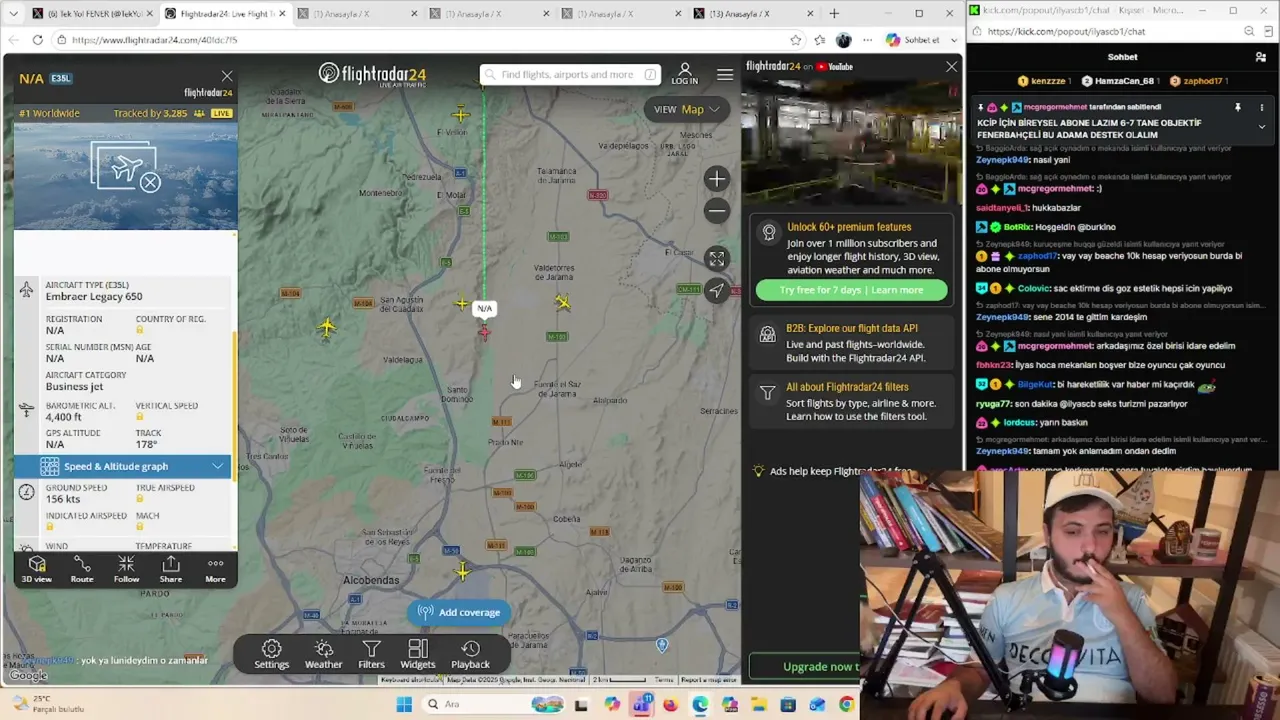Expand the Copilot Sohbet et dropdown
Screen dimensions: 1280x720
pos(954,40)
